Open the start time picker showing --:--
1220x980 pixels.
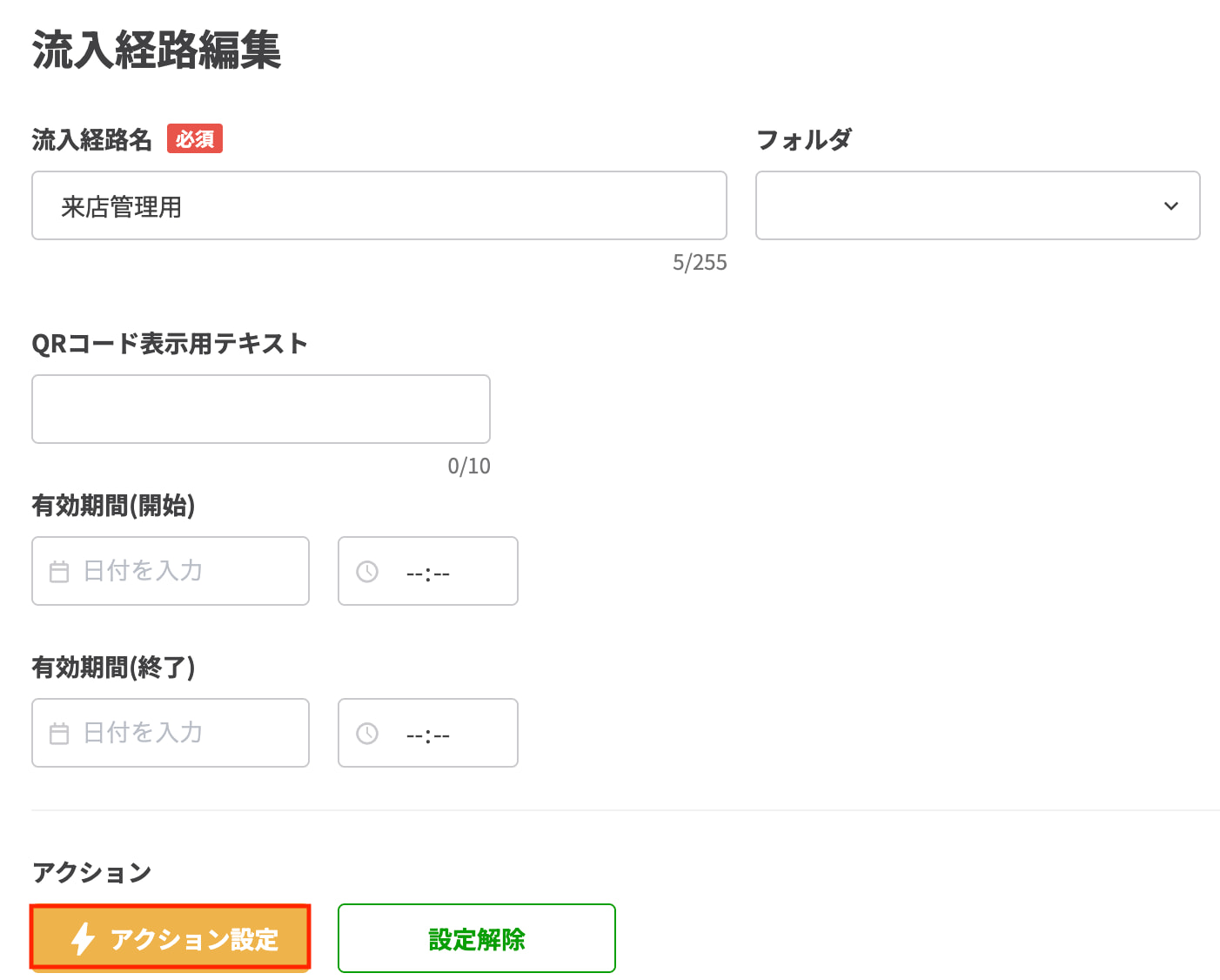coord(428,572)
